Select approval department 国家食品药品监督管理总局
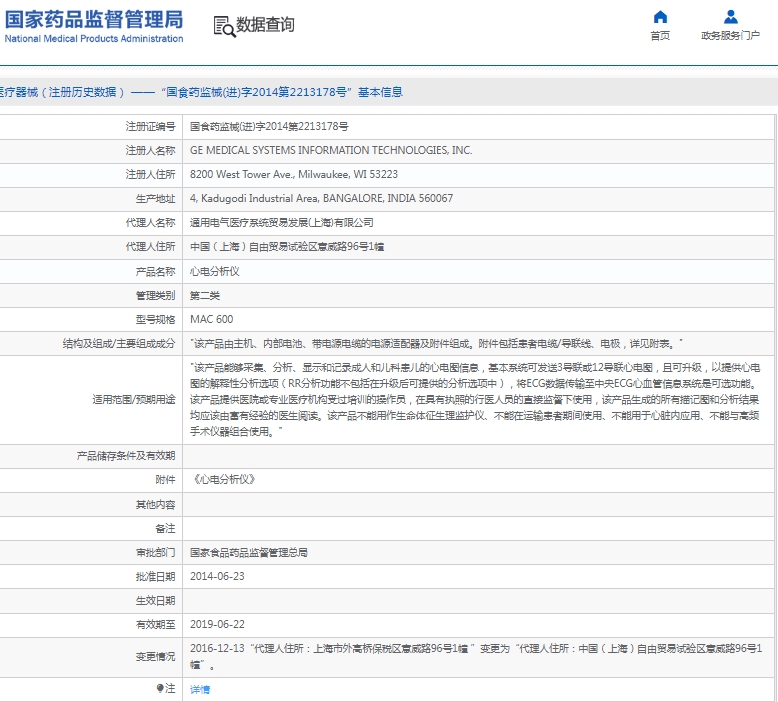778x702 pixels. [x=249, y=553]
